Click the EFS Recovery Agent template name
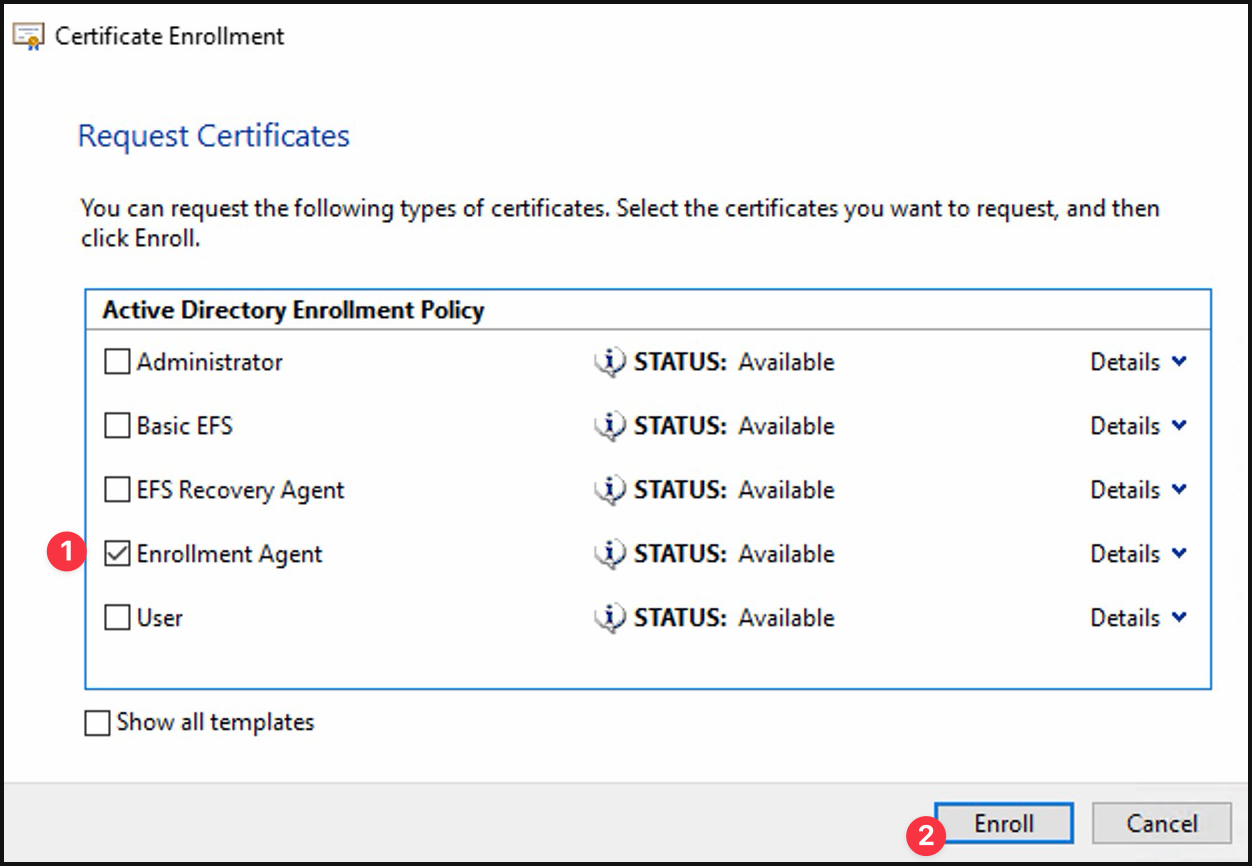Viewport: 1252px width, 866px height. (241, 490)
